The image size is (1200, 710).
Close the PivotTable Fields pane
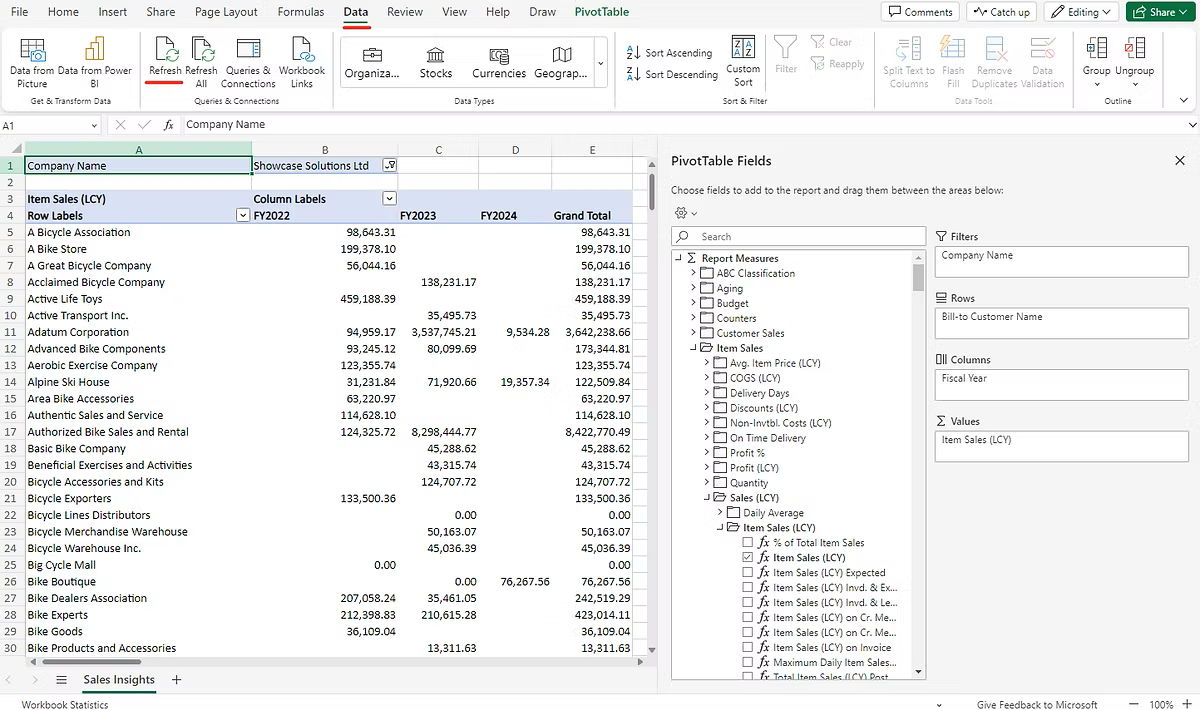(x=1180, y=161)
